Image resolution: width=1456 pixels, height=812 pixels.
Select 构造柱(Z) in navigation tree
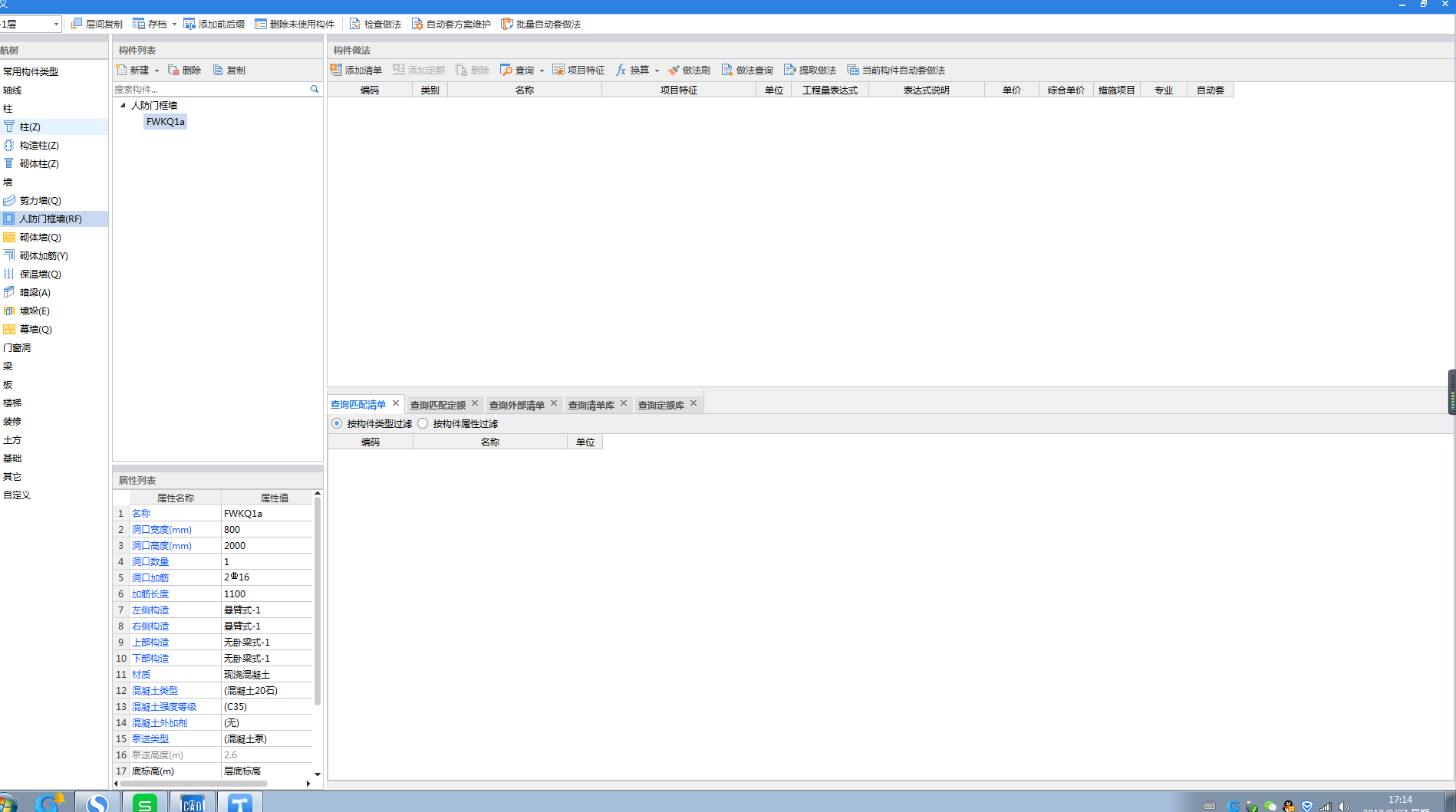pos(39,146)
